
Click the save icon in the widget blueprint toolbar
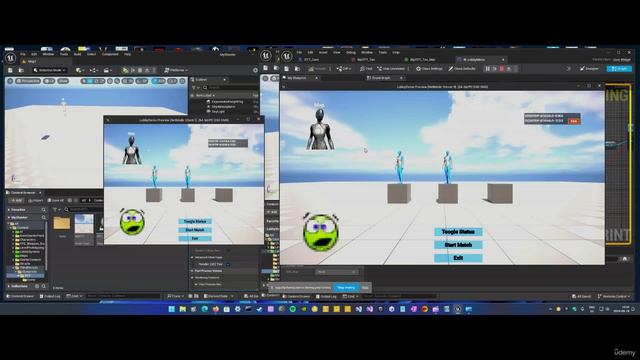287,69
